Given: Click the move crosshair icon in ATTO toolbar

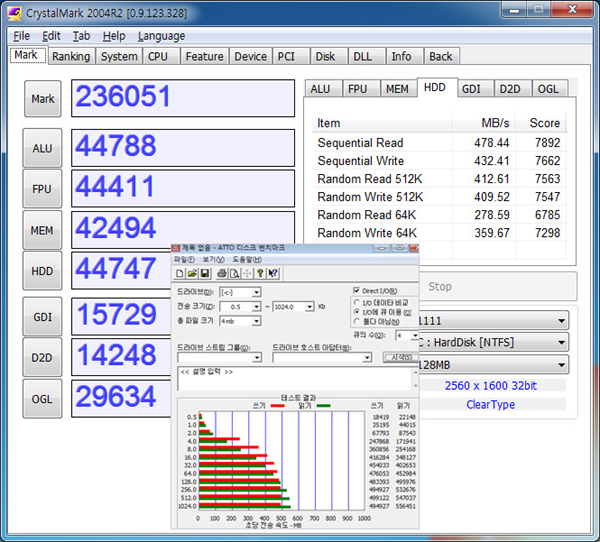Looking at the screenshot, I should click(x=247, y=273).
